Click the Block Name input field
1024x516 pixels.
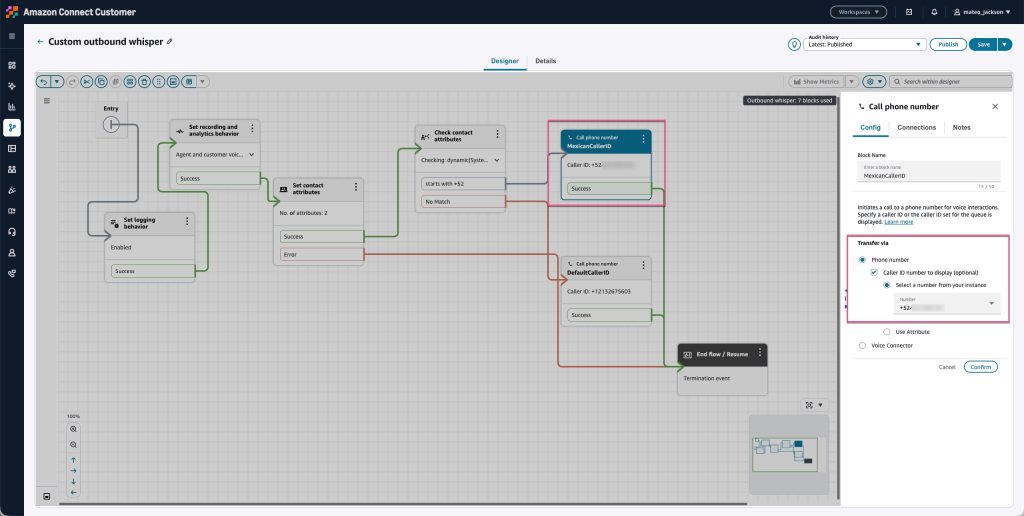click(x=929, y=172)
